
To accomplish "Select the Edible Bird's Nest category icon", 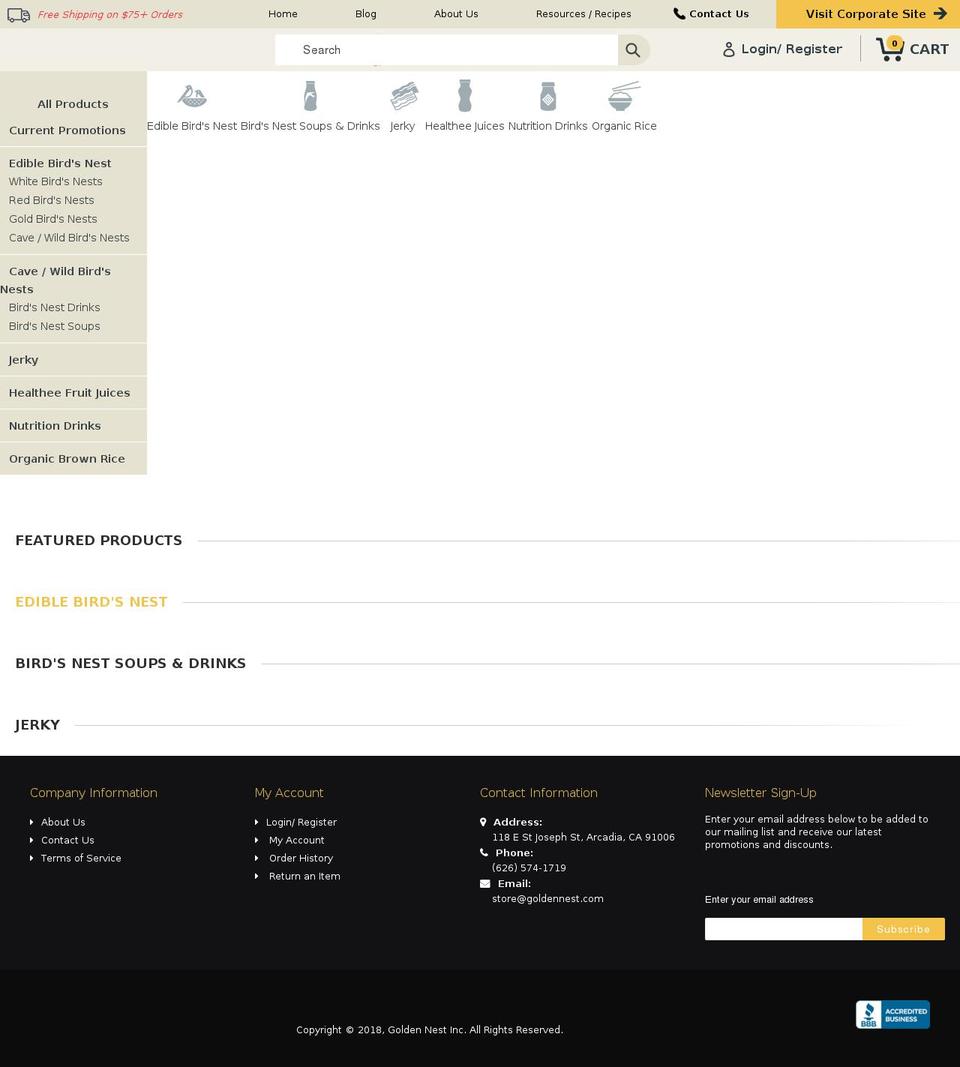I will coord(193,96).
